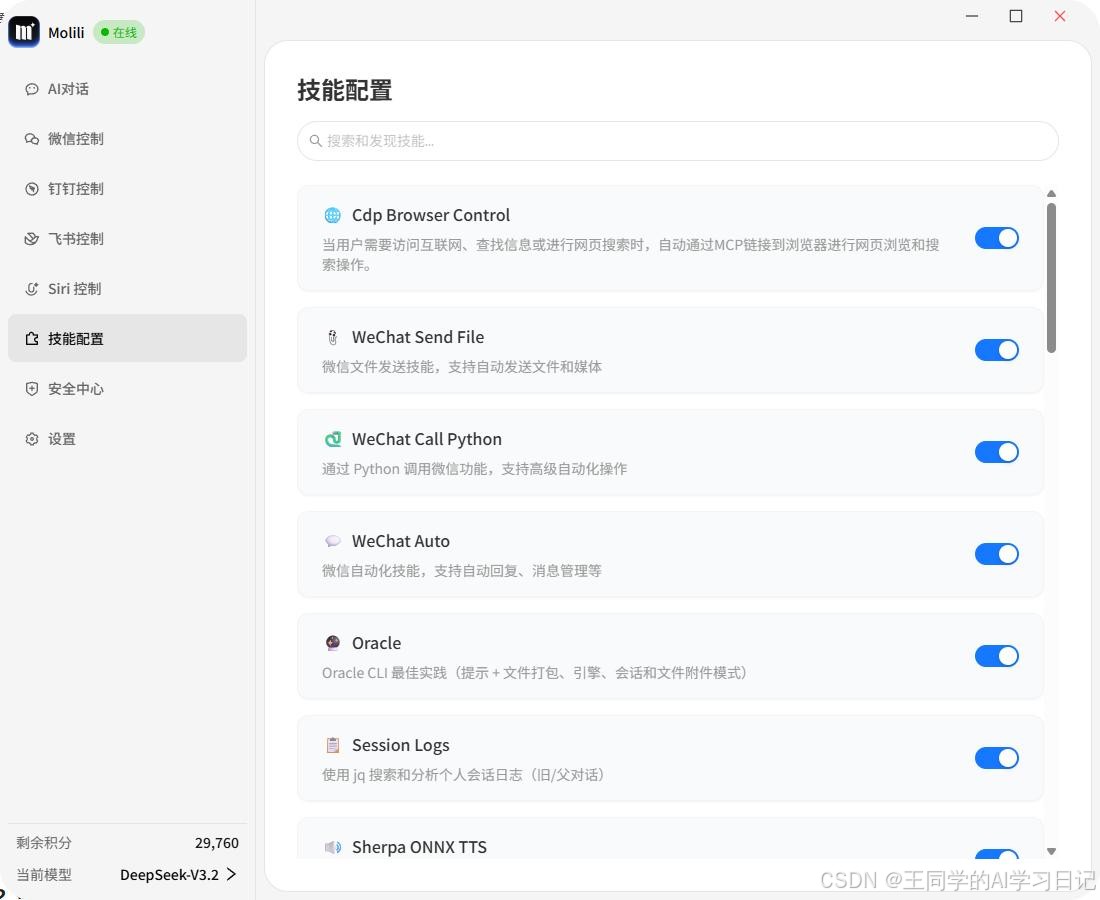Viewport: 1100px width, 900px height.
Task: Click the WeChat Send File paperclip icon
Action: (333, 337)
